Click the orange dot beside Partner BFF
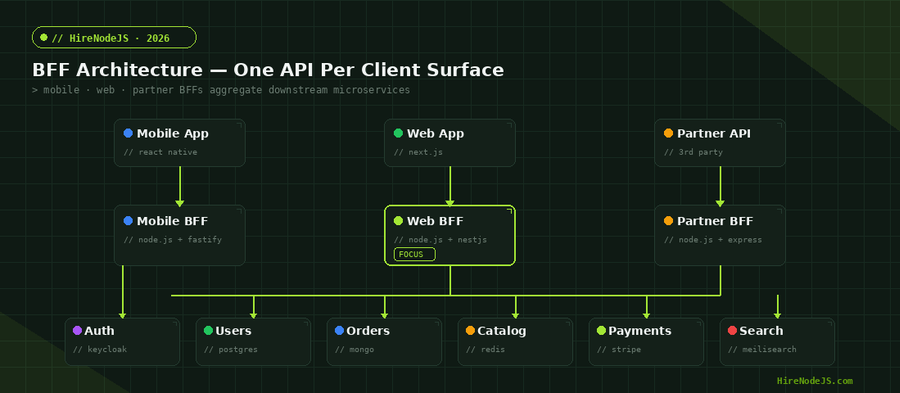 point(668,221)
